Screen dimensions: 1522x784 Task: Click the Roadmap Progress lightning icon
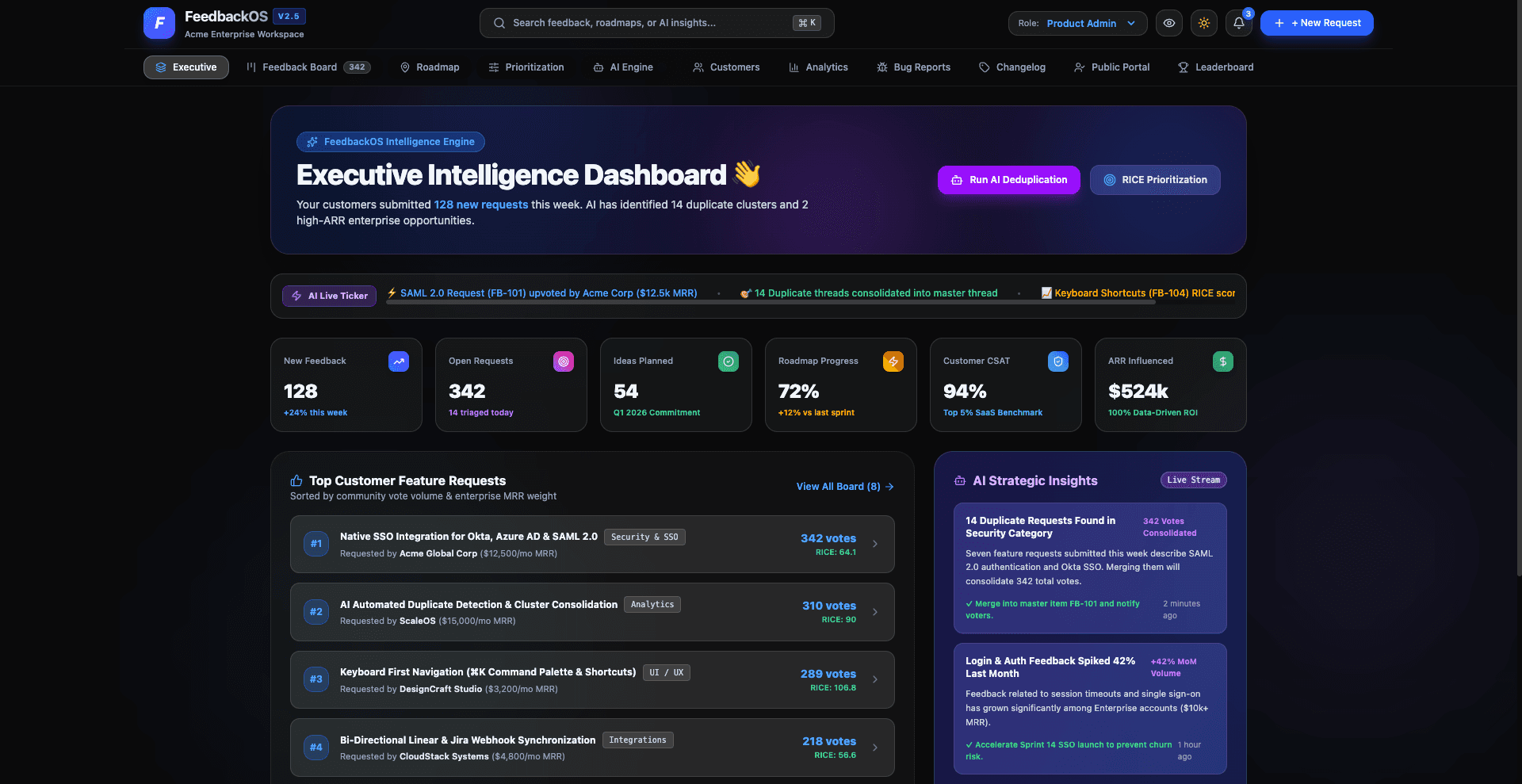[893, 361]
